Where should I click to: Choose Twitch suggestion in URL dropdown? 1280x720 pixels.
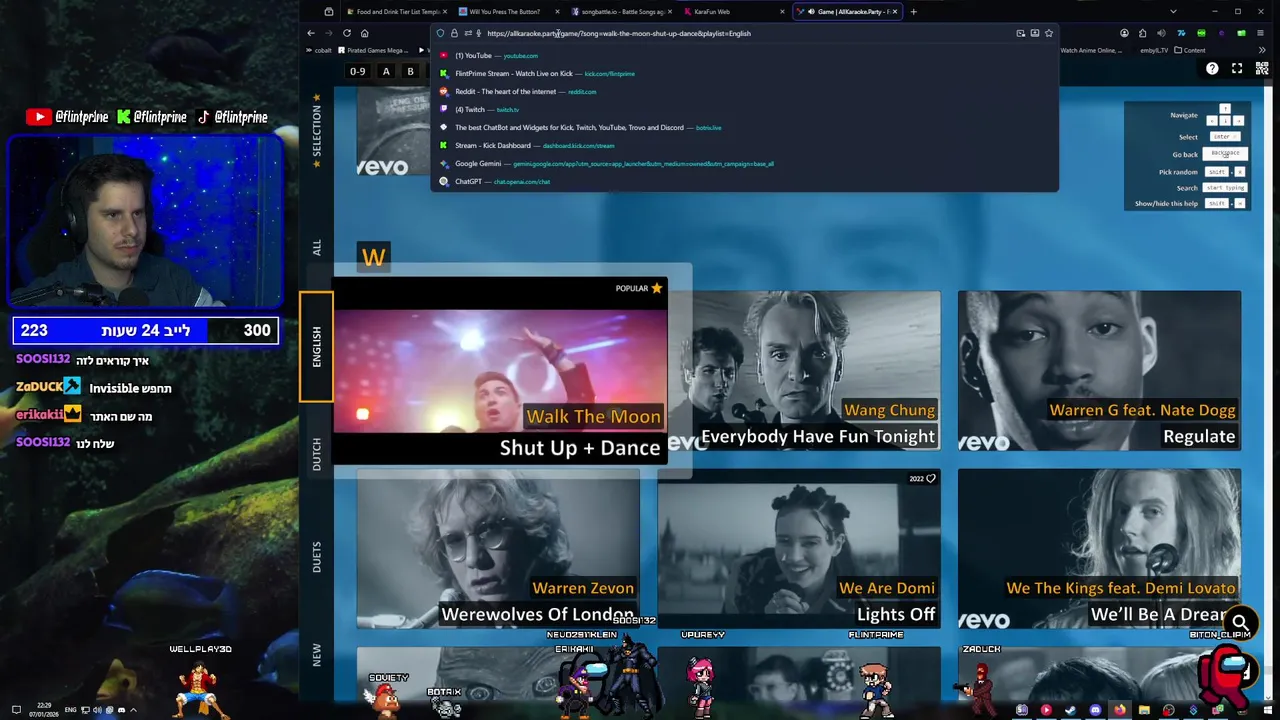tap(745, 109)
